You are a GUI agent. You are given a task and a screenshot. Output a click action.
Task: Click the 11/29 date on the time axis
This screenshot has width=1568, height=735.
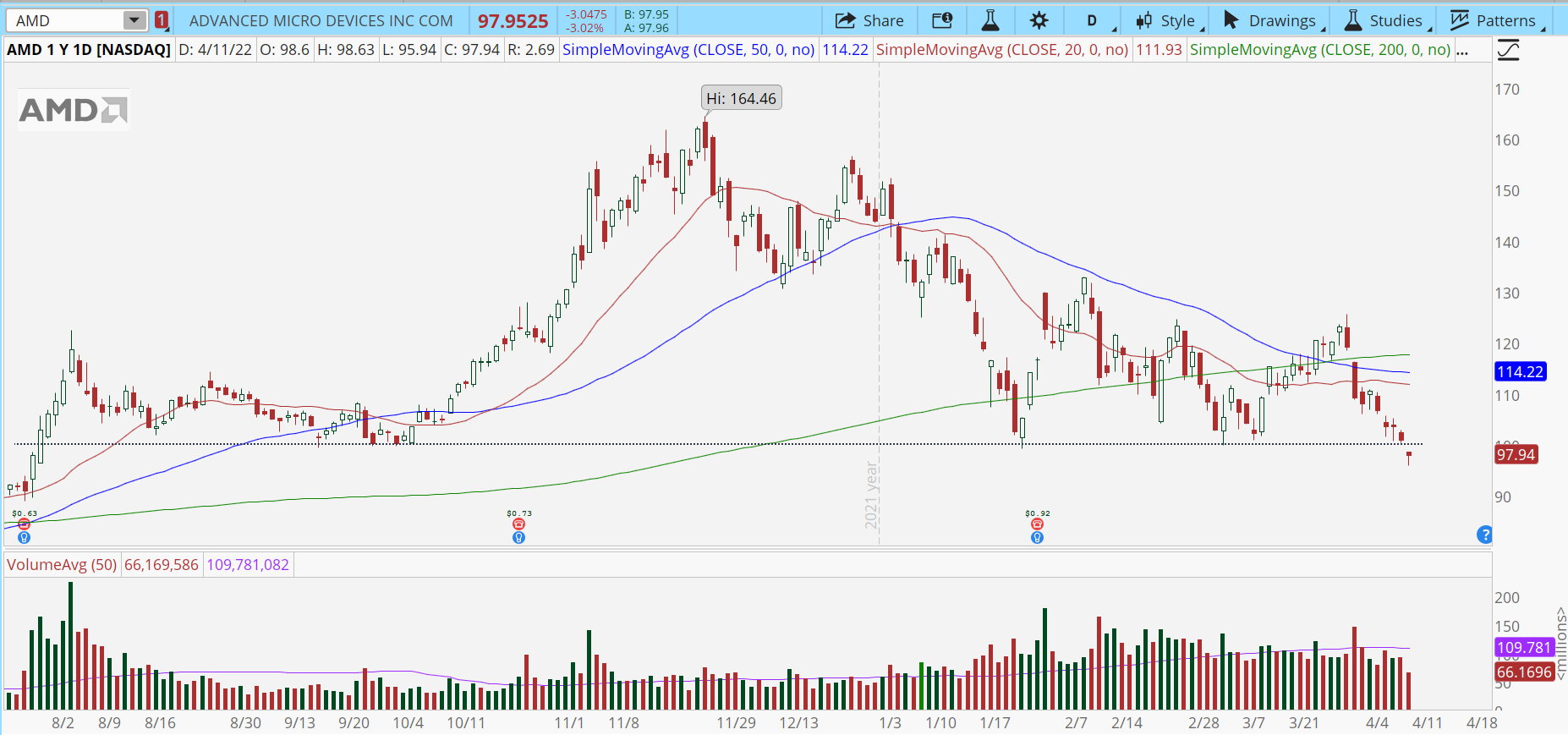coord(736,723)
